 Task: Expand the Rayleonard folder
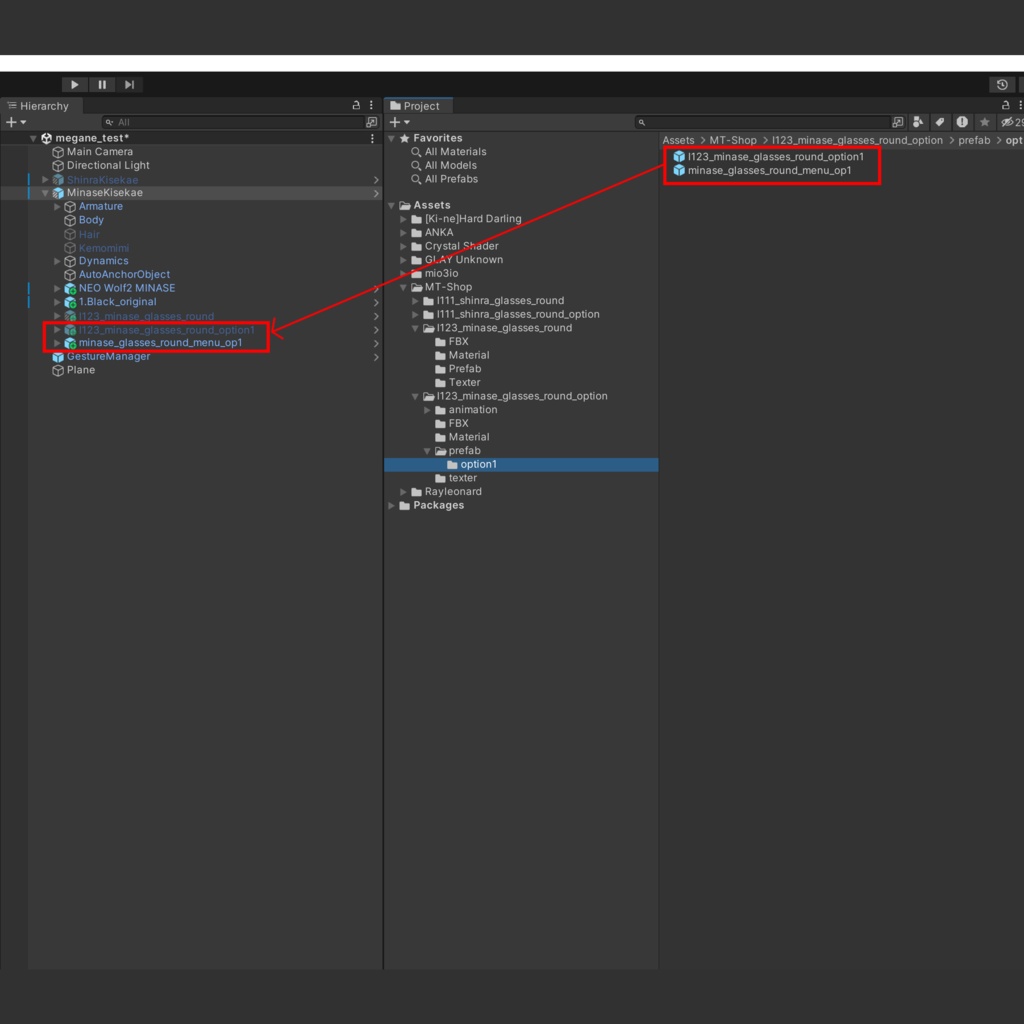click(404, 492)
